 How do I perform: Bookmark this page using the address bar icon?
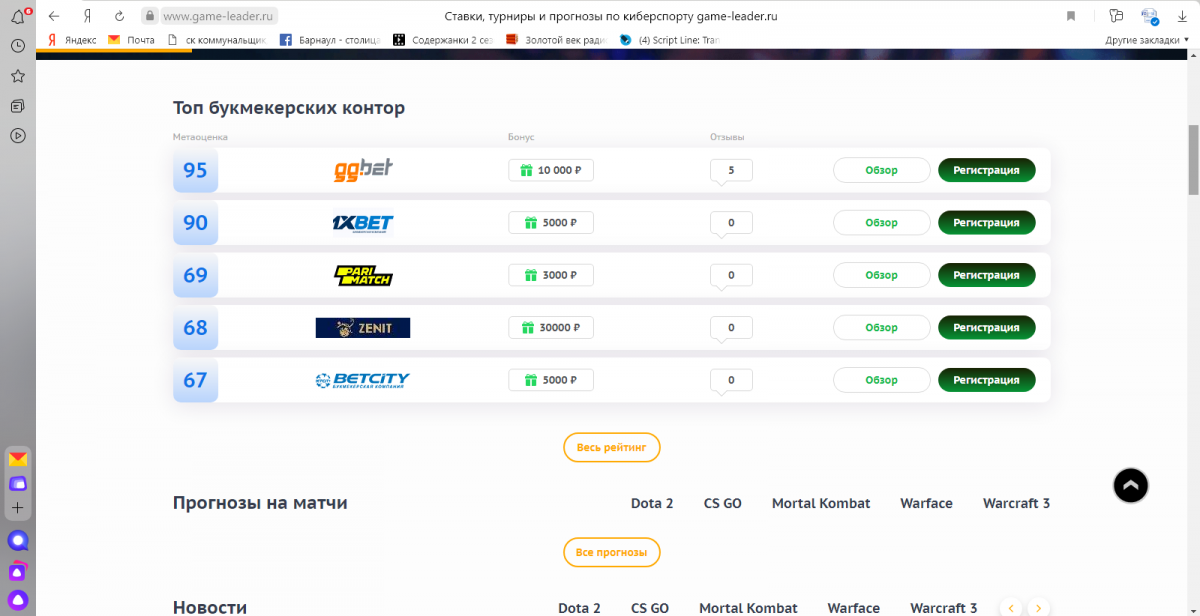point(1071,16)
